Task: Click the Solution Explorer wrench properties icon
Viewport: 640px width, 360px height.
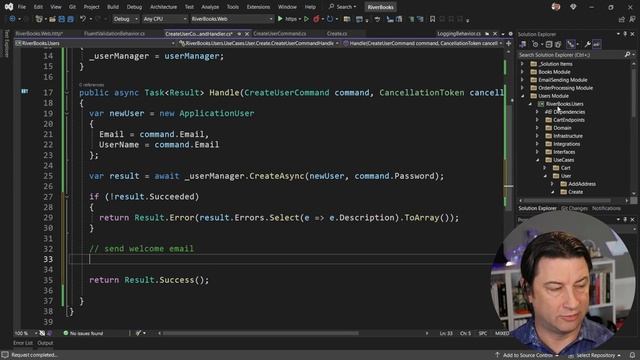Action: coord(587,44)
